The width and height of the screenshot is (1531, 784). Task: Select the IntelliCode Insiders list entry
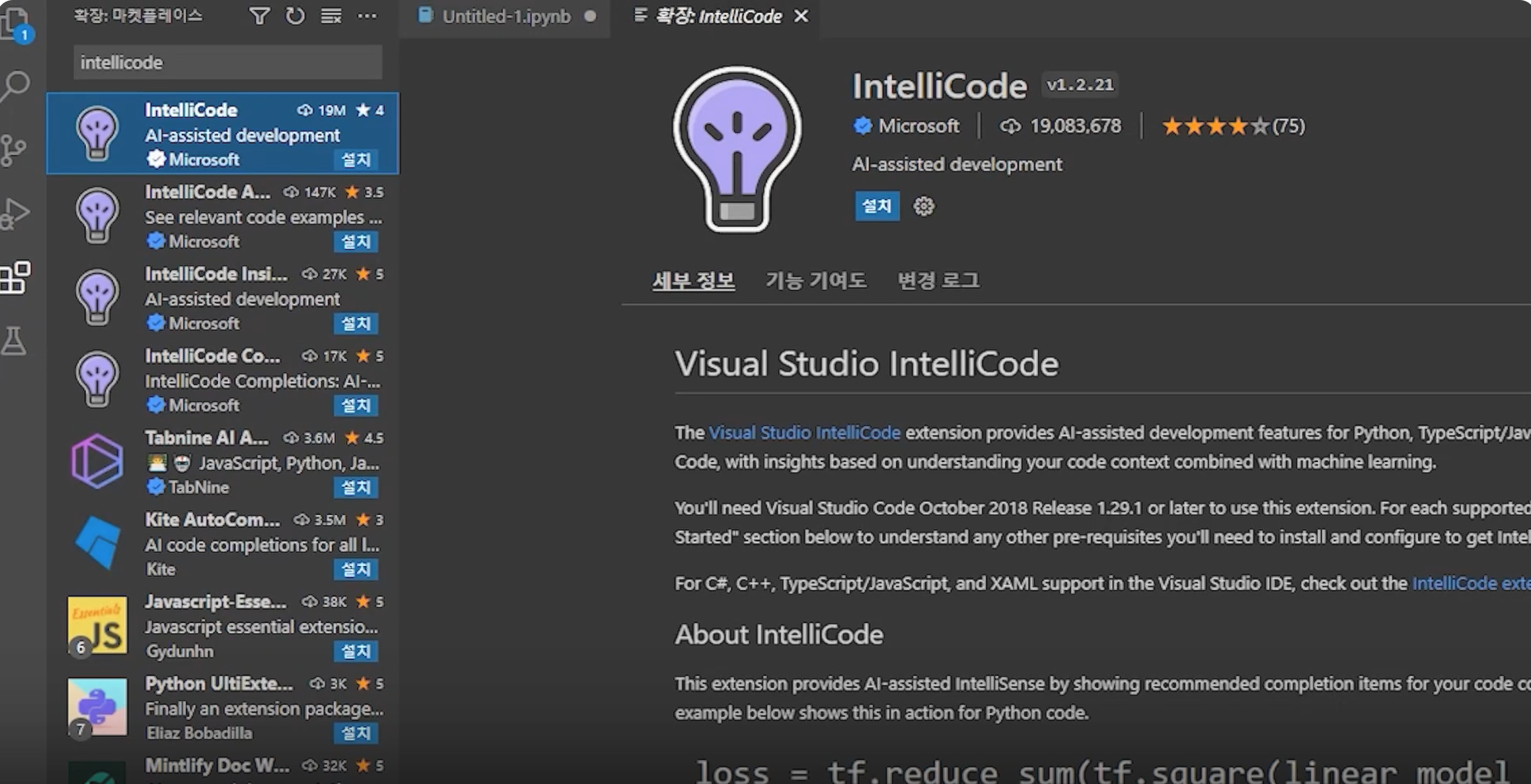point(223,298)
